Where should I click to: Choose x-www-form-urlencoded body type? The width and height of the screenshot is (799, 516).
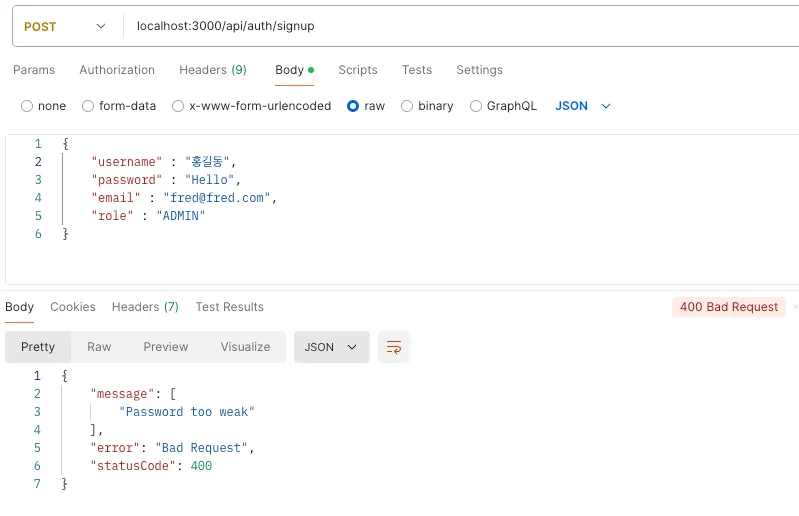click(178, 106)
